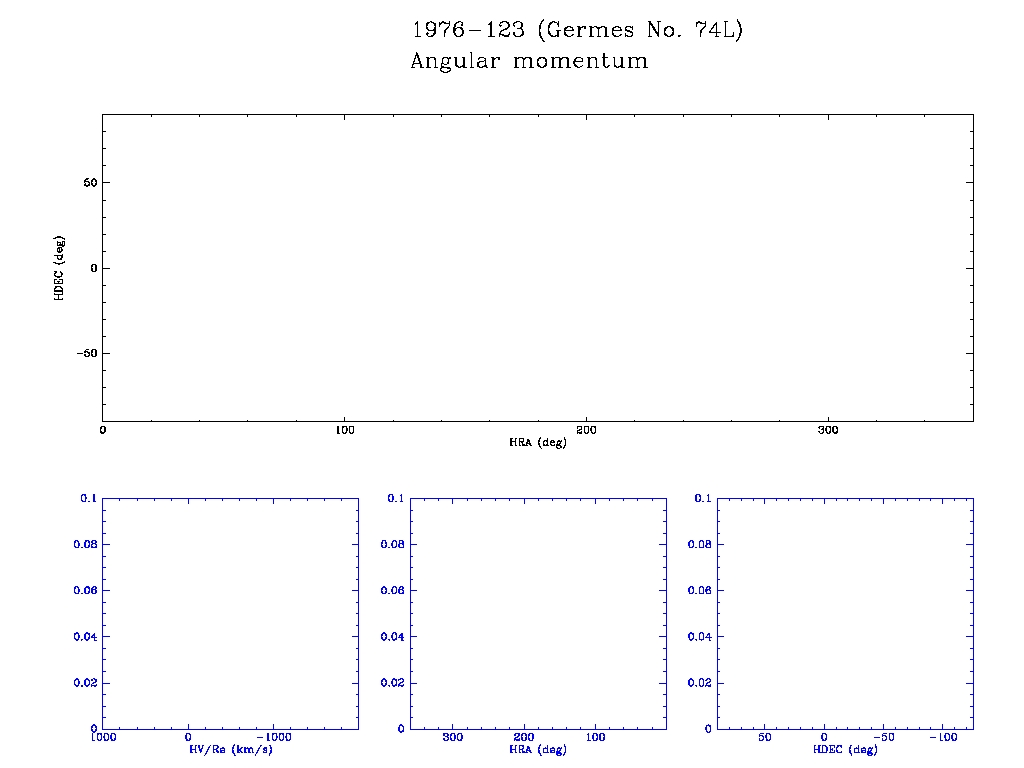Click the '300' tick on bottom-middle plot
This screenshot has width=1024, height=768.
[x=453, y=738]
